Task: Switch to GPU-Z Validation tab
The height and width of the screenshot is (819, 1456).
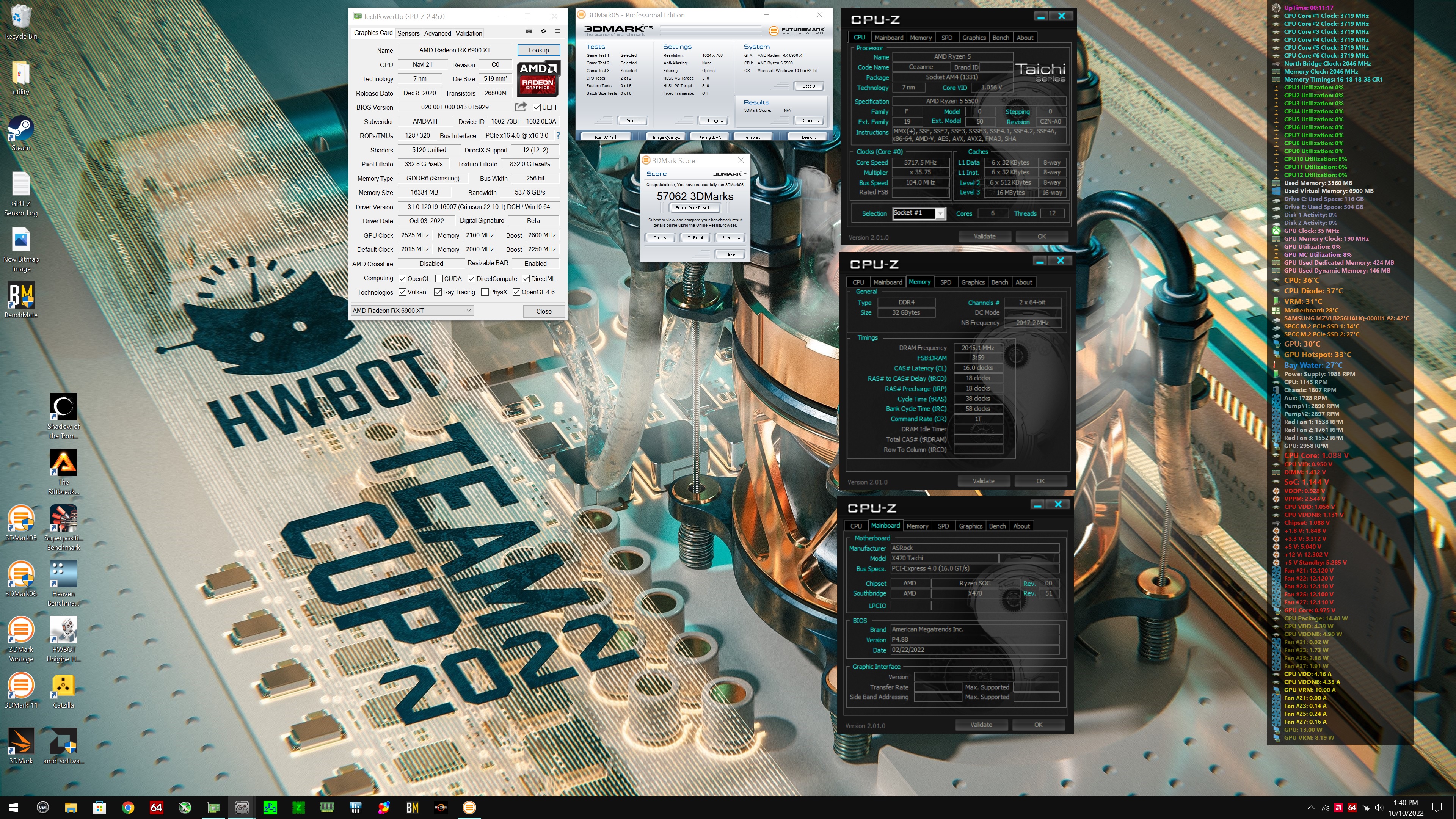Action: (x=469, y=33)
